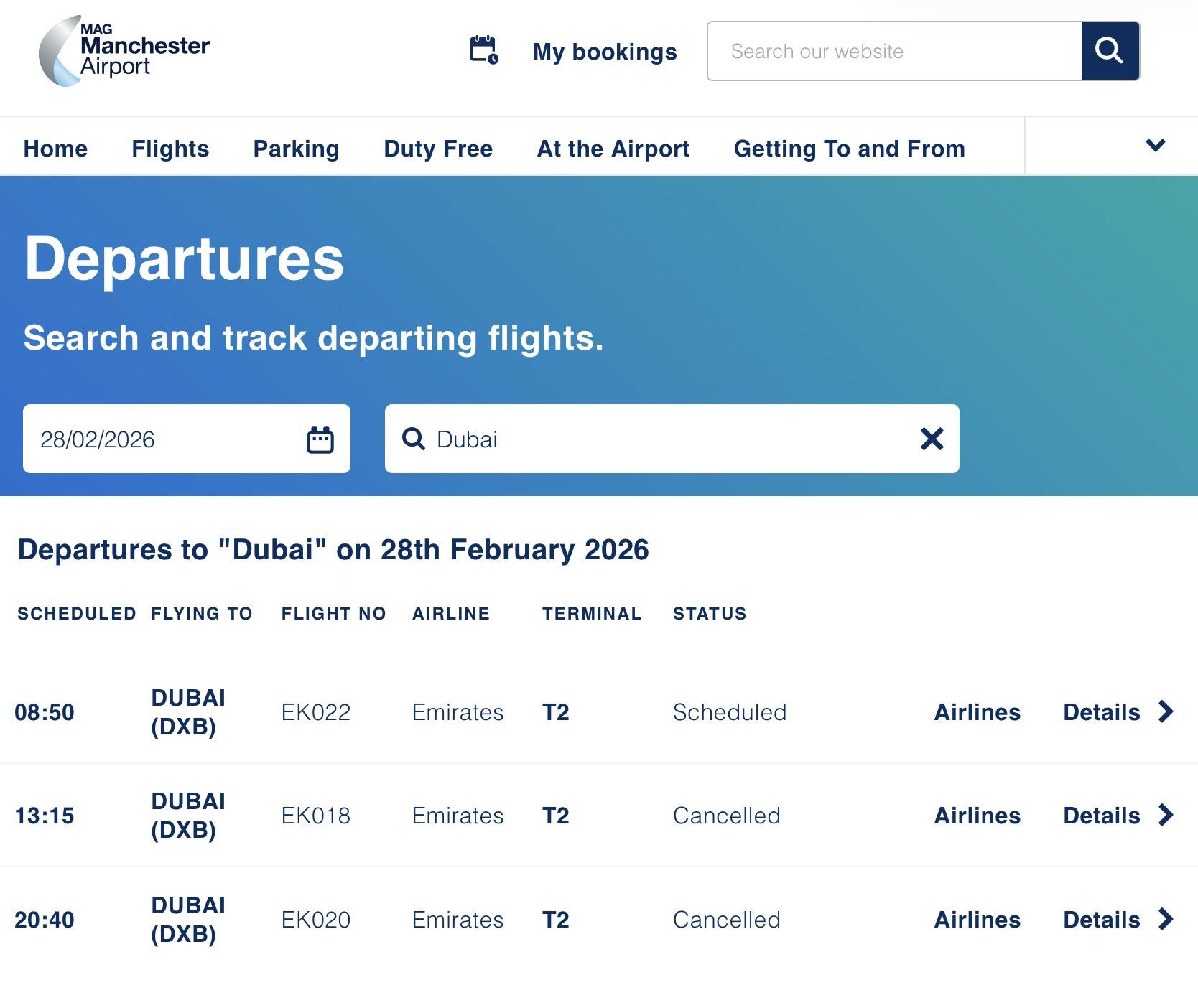
Task: Open details arrow for flight EK018
Action: point(1166,815)
